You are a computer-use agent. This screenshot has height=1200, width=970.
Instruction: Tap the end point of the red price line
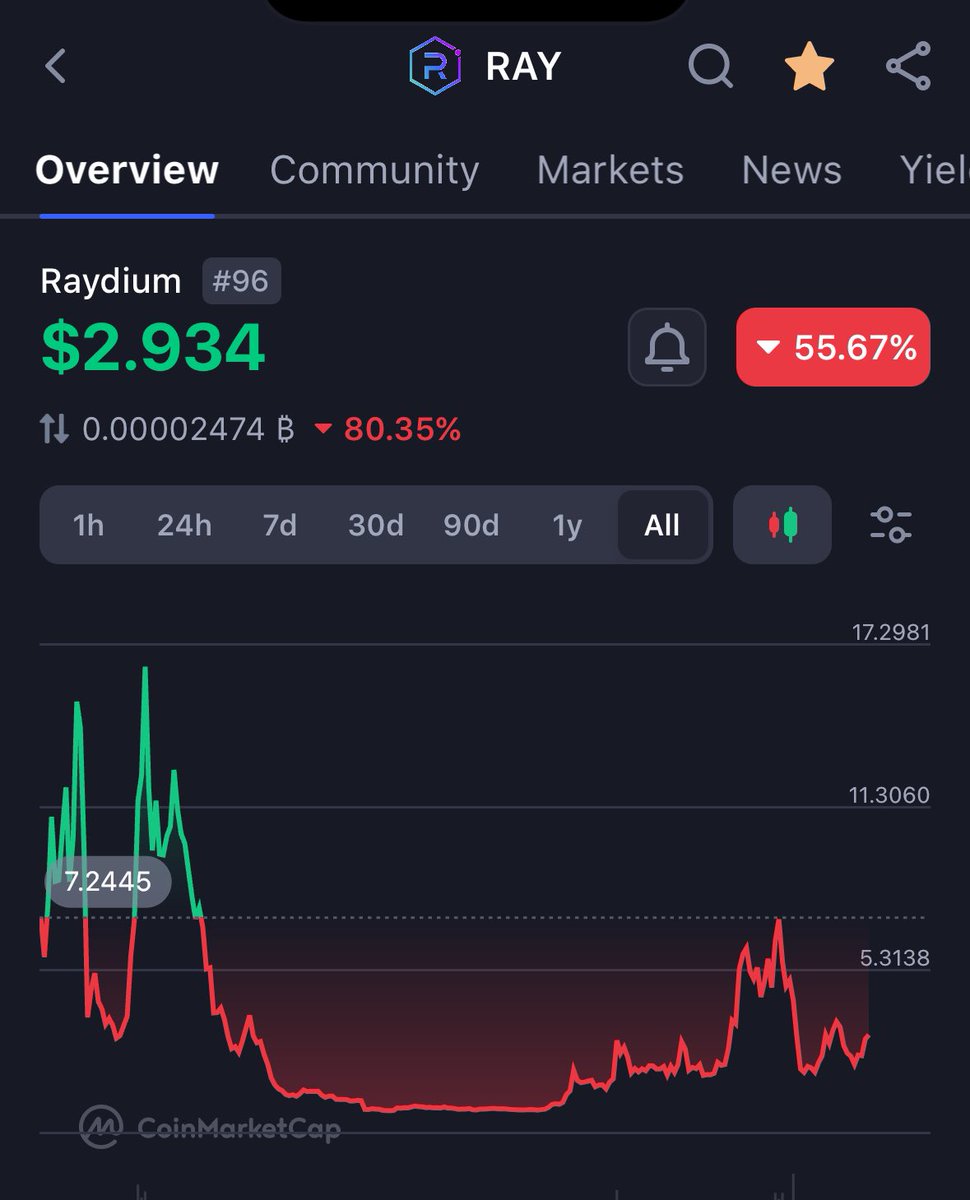coord(868,1036)
